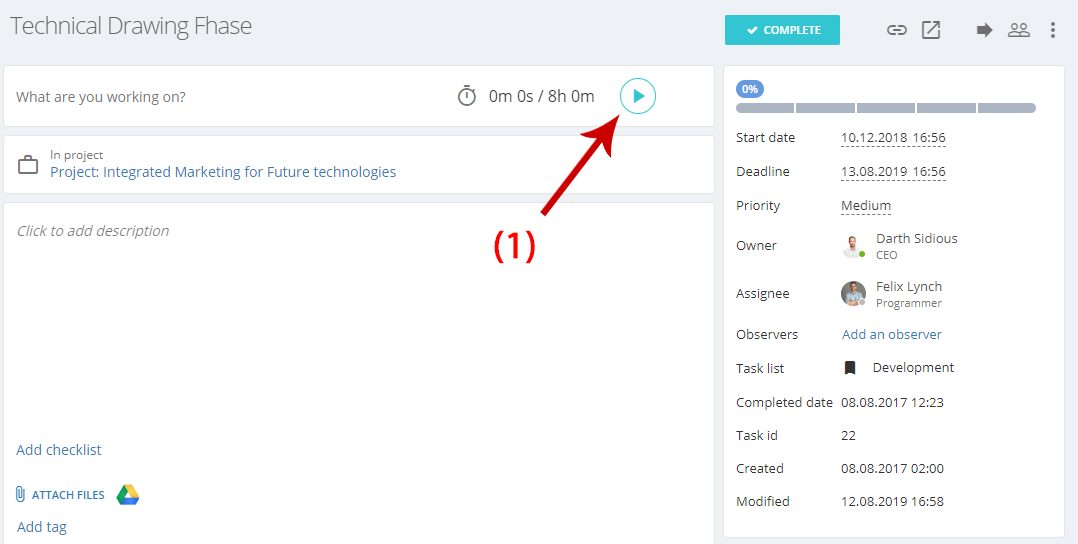Click Attach Files button
Viewport: 1078px width, 544px height.
[x=60, y=494]
